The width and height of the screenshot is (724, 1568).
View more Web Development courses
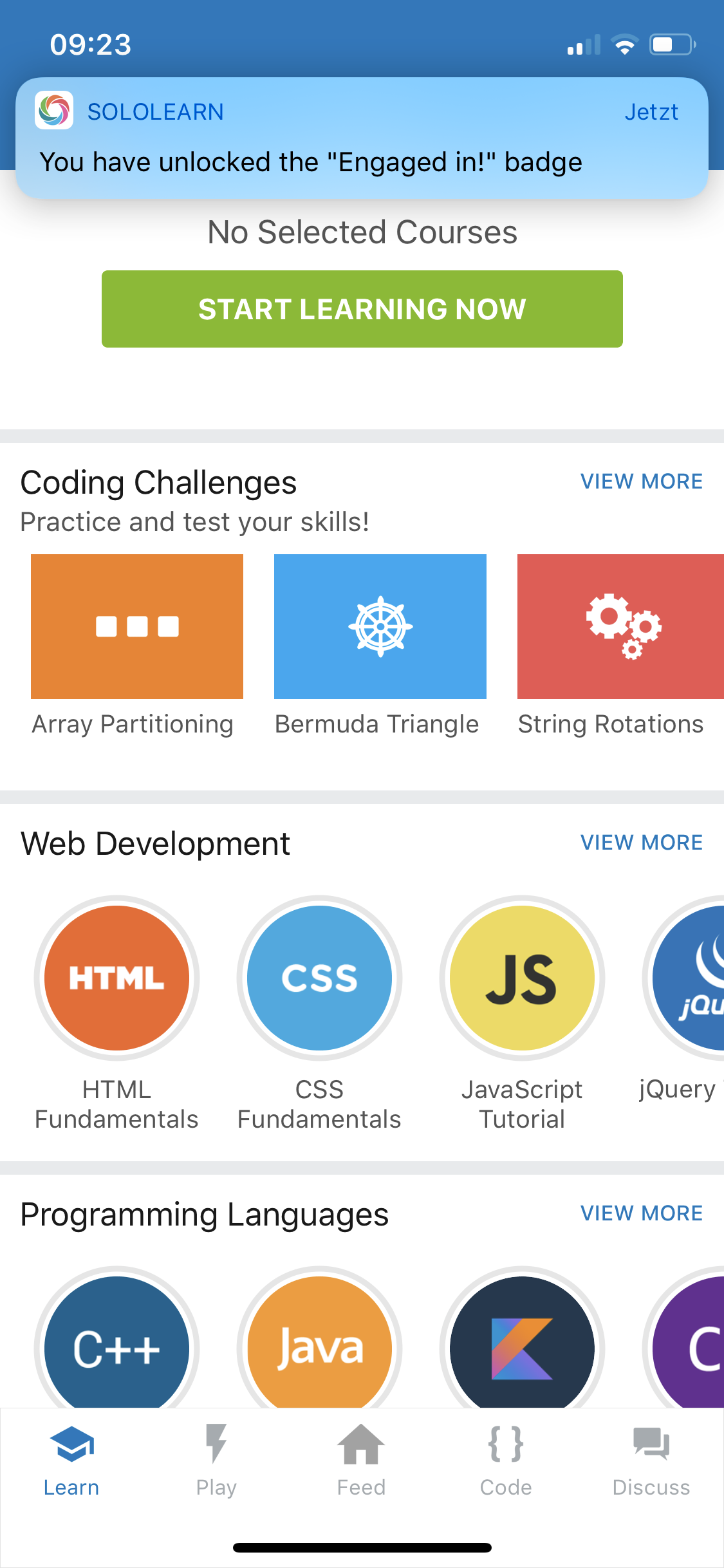click(641, 843)
